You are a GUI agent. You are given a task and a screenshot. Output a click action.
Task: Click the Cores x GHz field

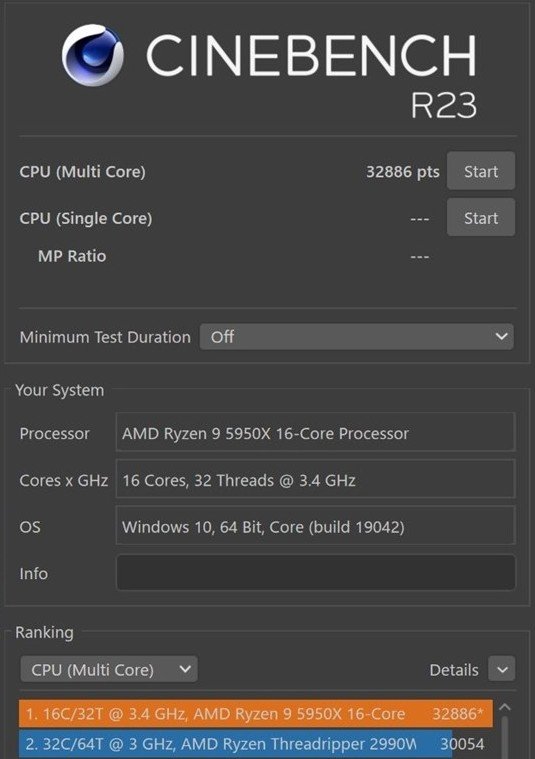tap(316, 479)
